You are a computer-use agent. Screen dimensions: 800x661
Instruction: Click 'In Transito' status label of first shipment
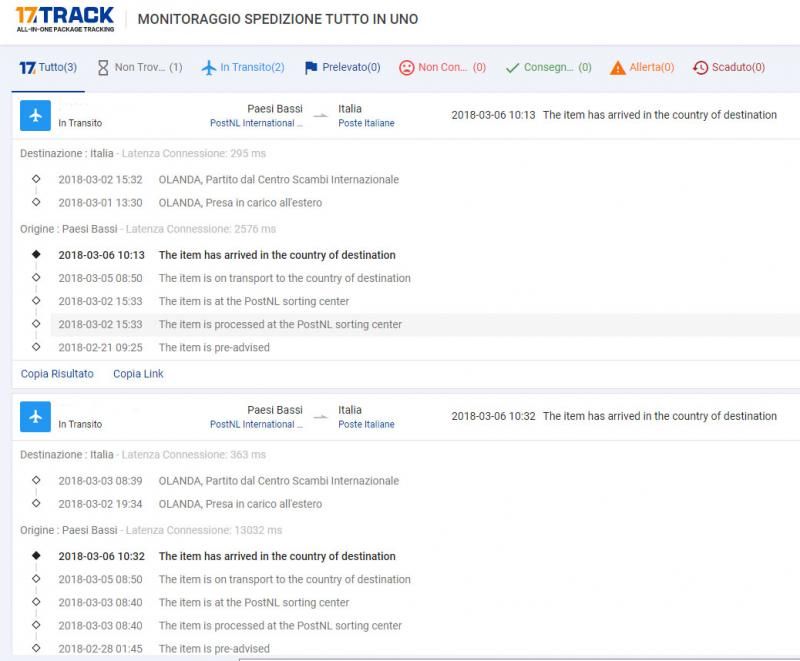80,123
